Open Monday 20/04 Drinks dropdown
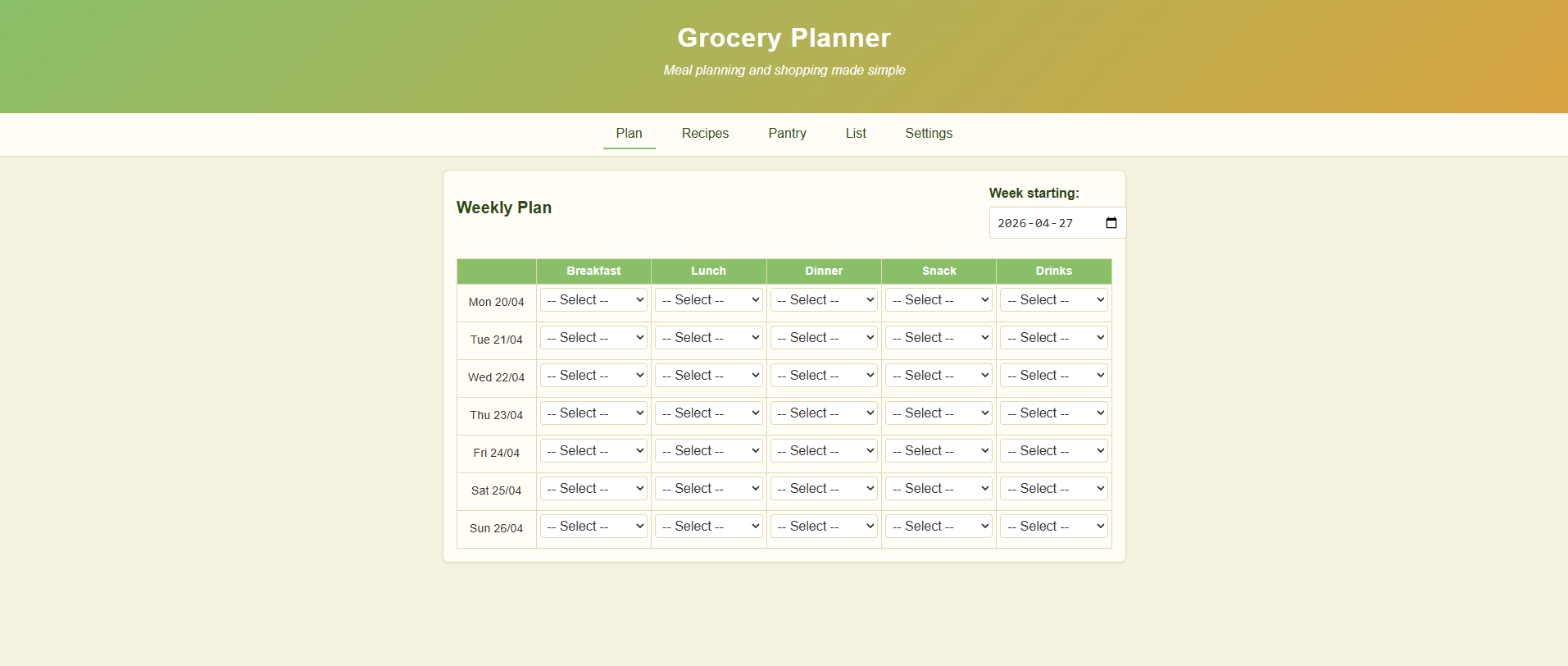Image resolution: width=1568 pixels, height=666 pixels. (x=1054, y=300)
